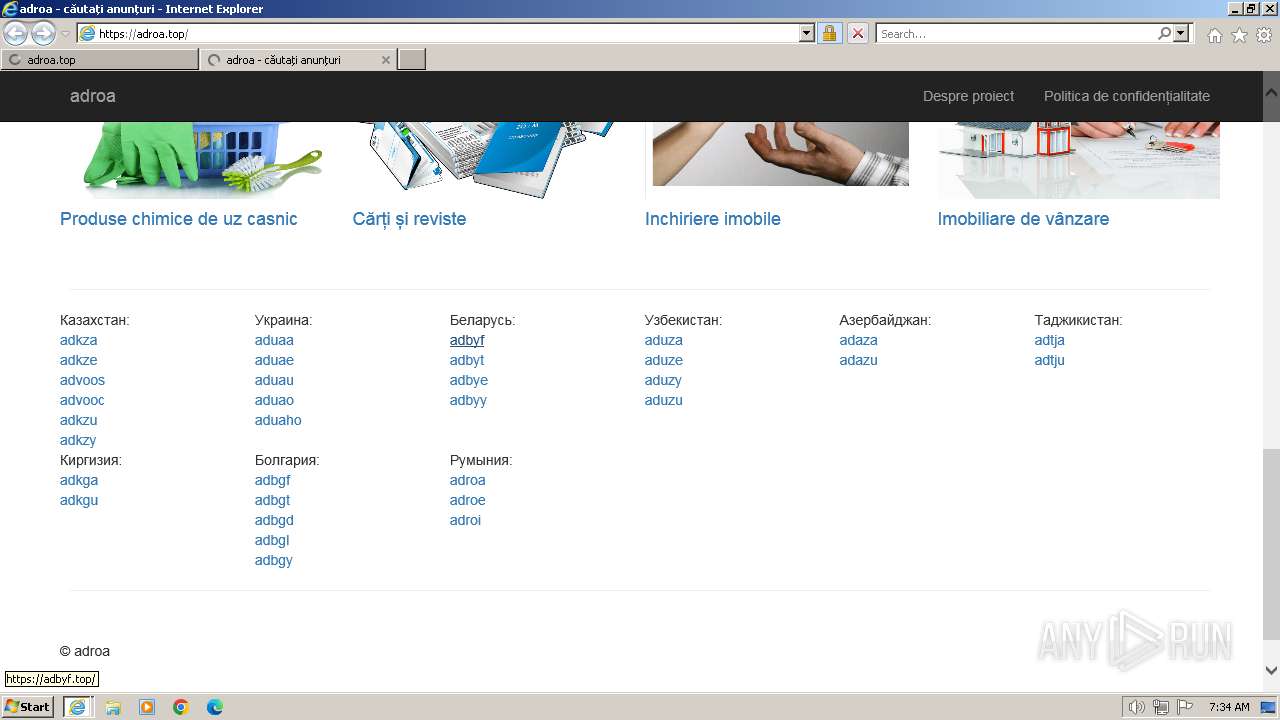Open Favorites with the star icon
The image size is (1280, 720).
[1239, 35]
